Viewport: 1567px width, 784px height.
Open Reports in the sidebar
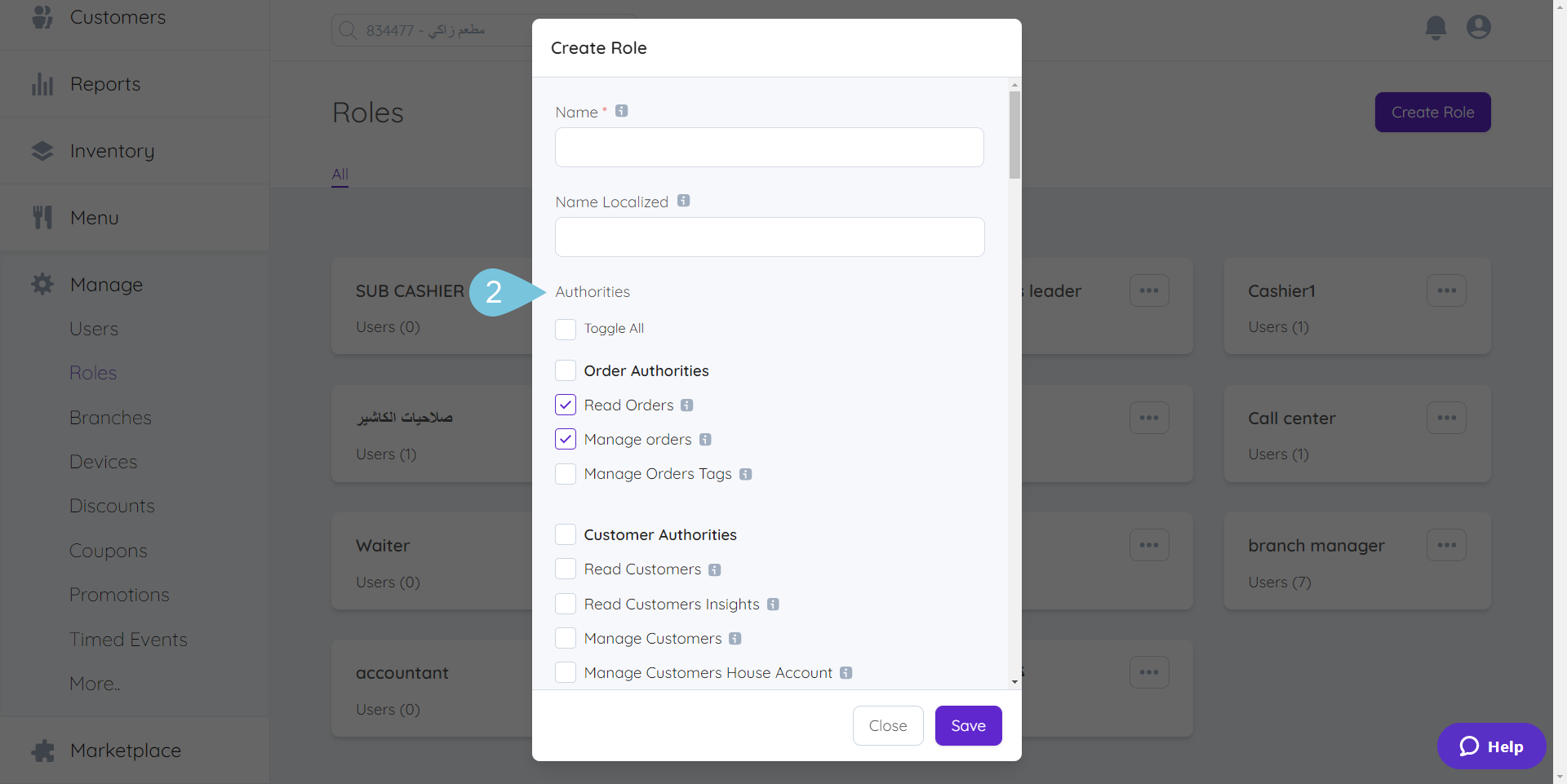(105, 84)
